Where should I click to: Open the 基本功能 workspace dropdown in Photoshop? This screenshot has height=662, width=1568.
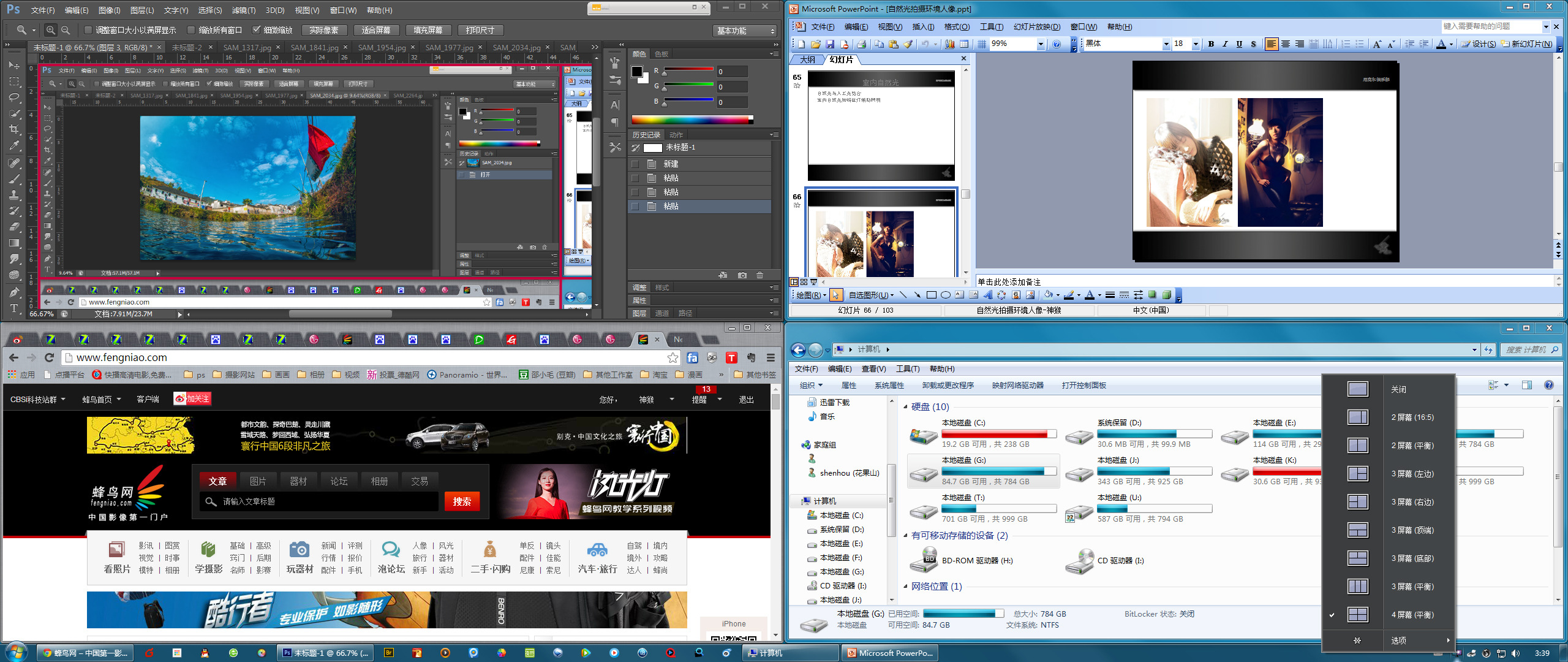pos(745,31)
